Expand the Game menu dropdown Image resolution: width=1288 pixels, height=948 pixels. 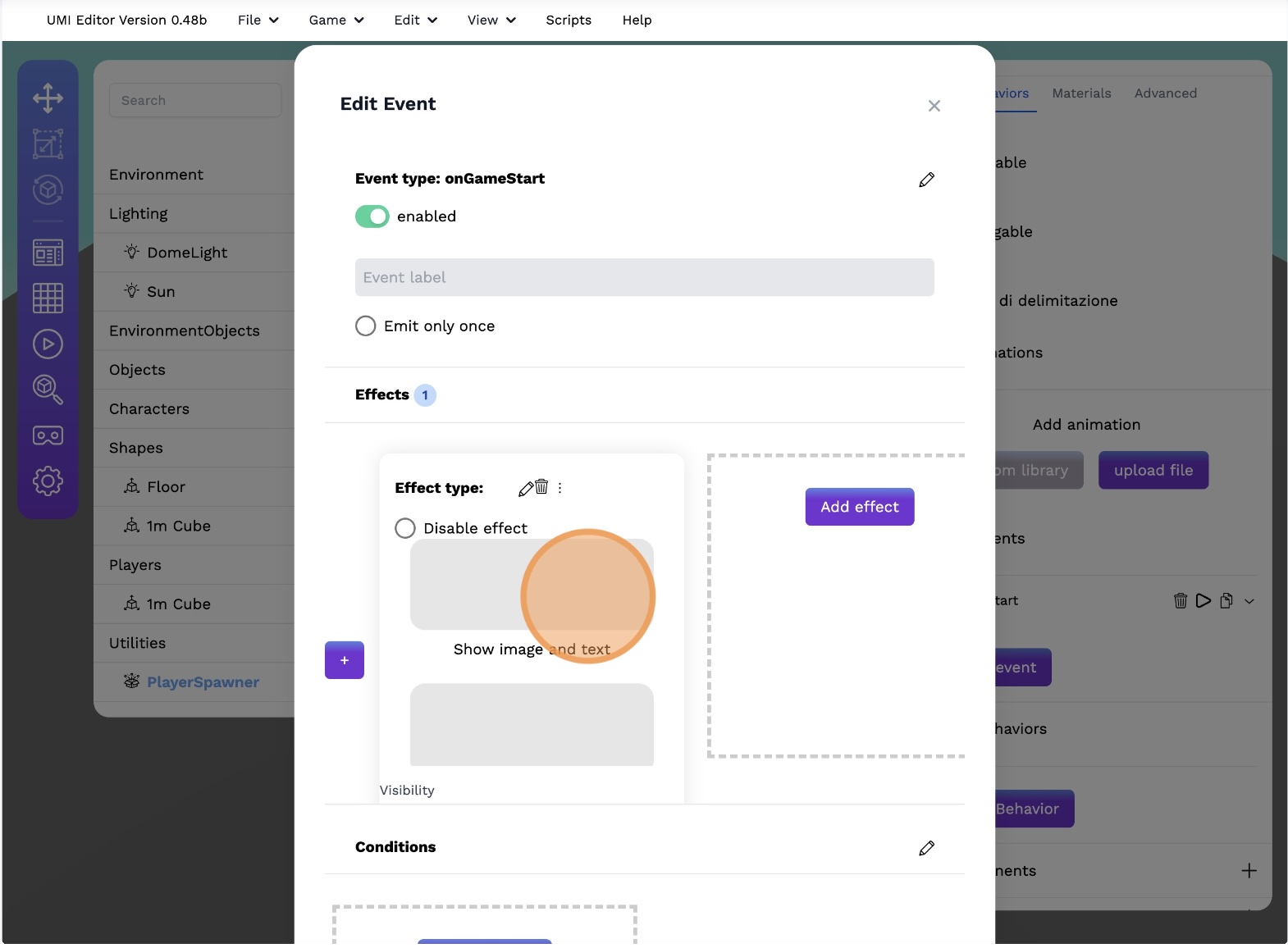click(x=336, y=20)
